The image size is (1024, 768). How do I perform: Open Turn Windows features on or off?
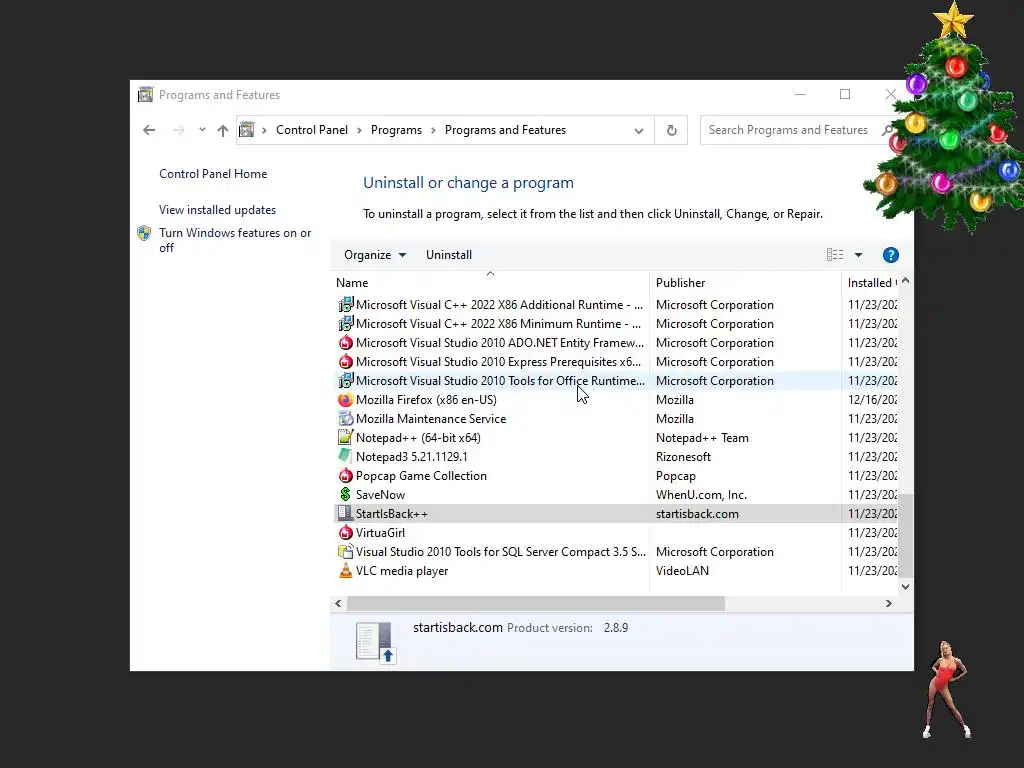tap(235, 240)
